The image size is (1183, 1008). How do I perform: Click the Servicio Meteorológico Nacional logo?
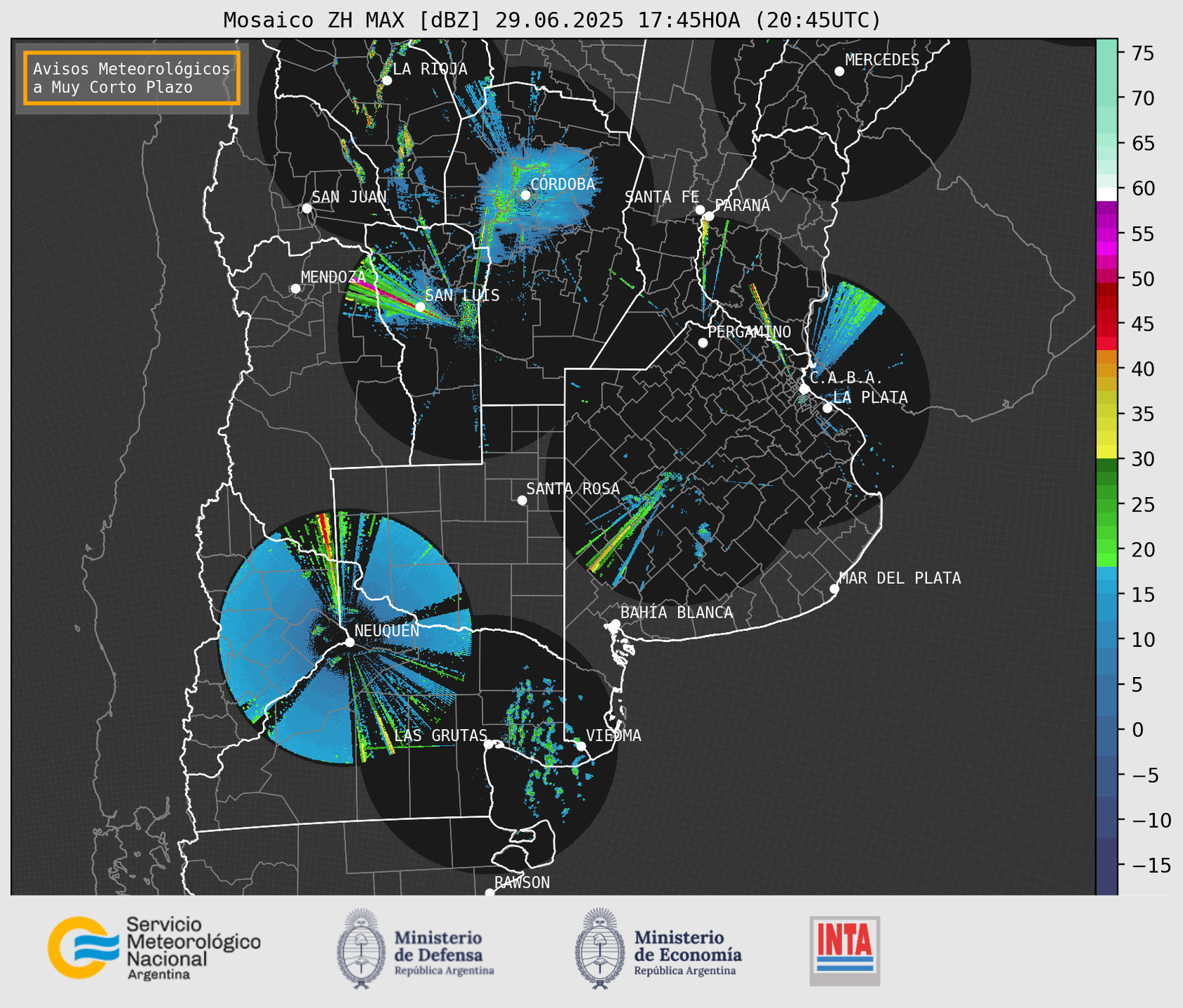coord(154,948)
